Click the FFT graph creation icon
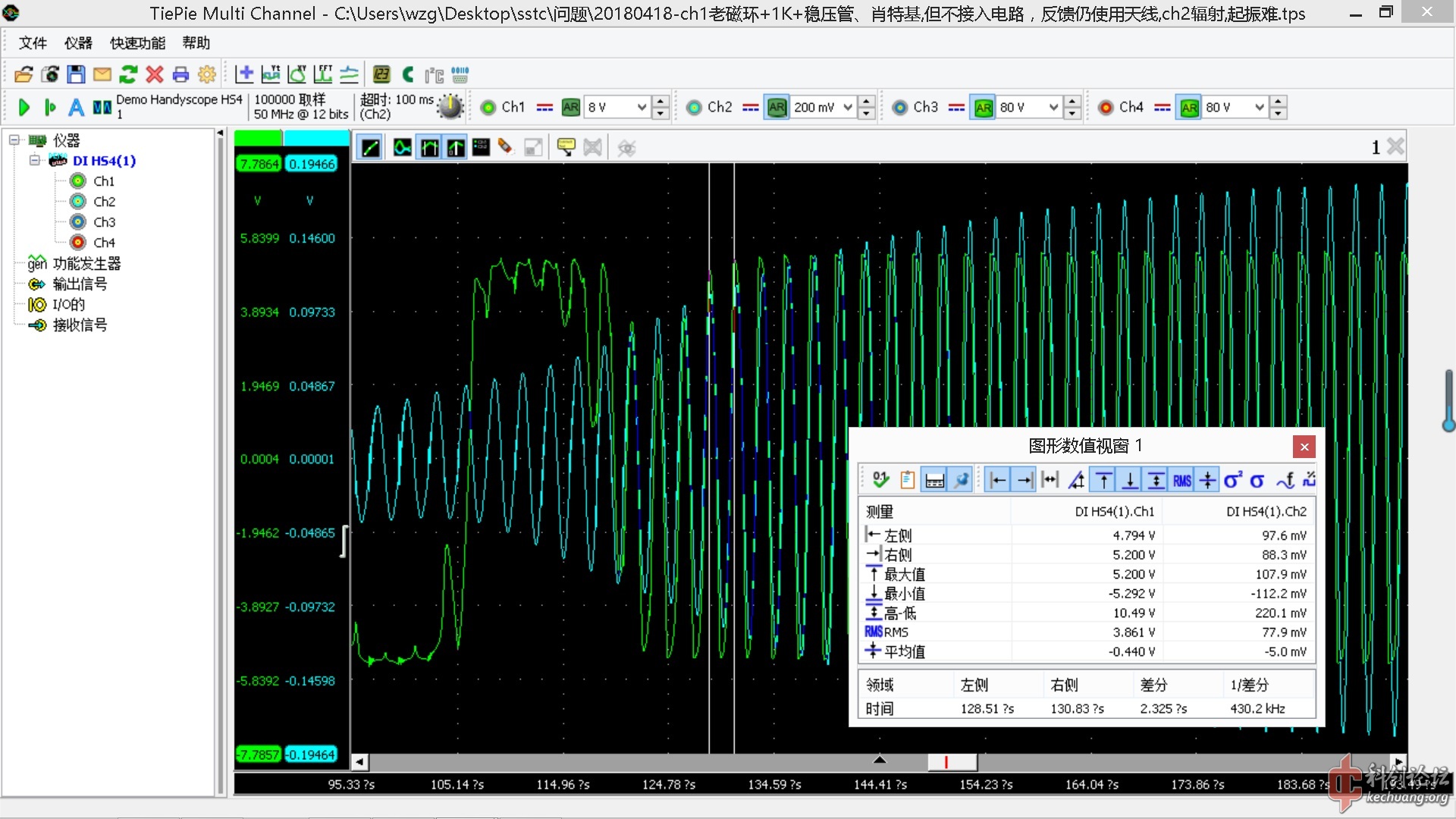 (x=323, y=74)
